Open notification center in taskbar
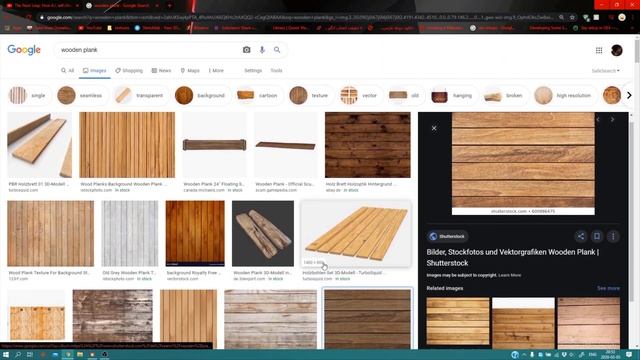This screenshot has width=640, height=360. (x=629, y=355)
